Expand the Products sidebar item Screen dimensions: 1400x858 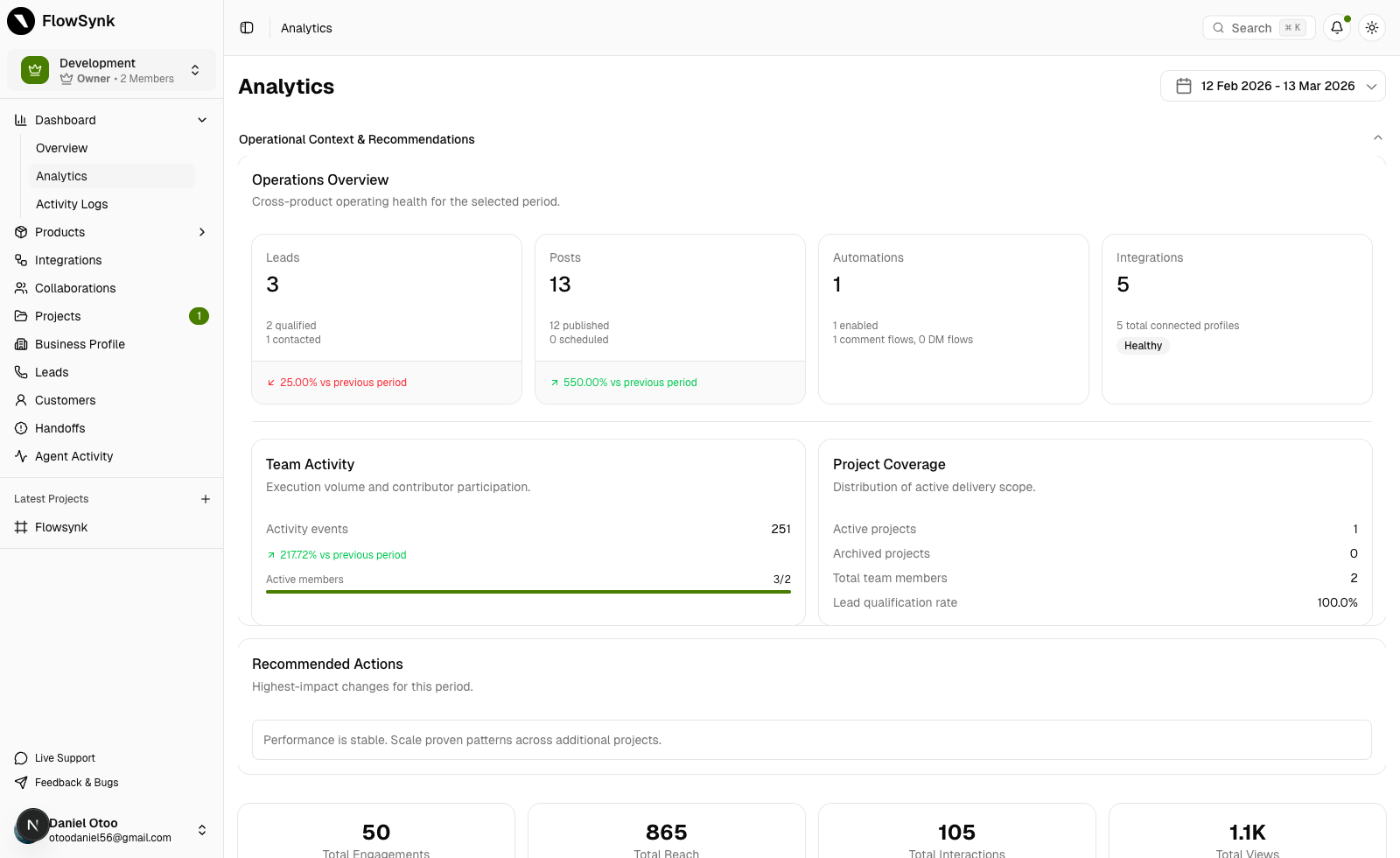click(59, 232)
